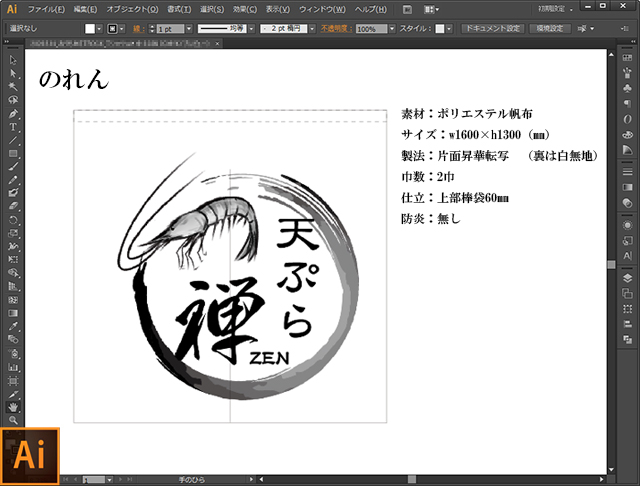The width and height of the screenshot is (640, 486).
Task: Select the Paintbrush tool
Action: tap(13, 166)
